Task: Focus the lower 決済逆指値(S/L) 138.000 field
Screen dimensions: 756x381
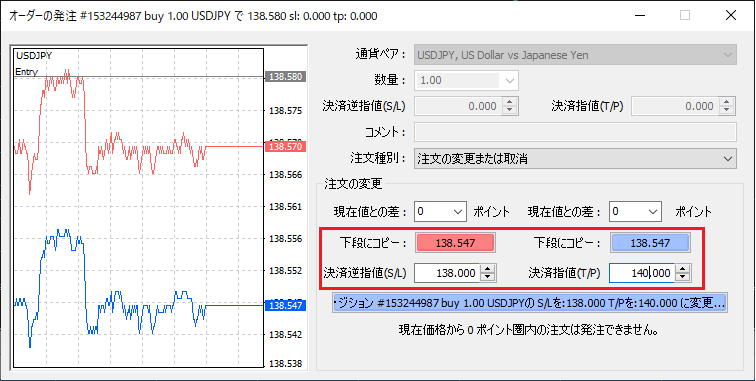Action: pyautogui.click(x=448, y=273)
